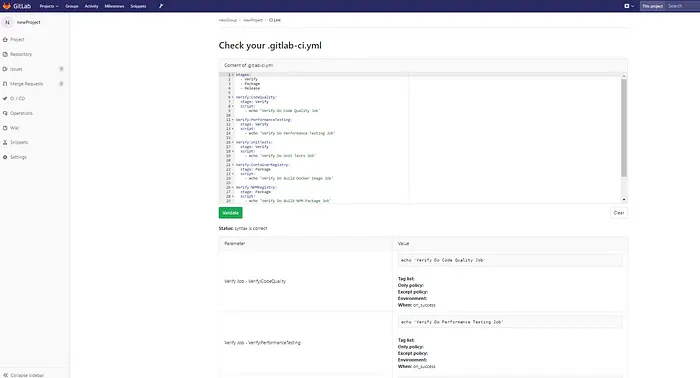Collapse Verify:NPMRegistry block at line 26
The height and width of the screenshot is (378, 700).
[x=233, y=187]
